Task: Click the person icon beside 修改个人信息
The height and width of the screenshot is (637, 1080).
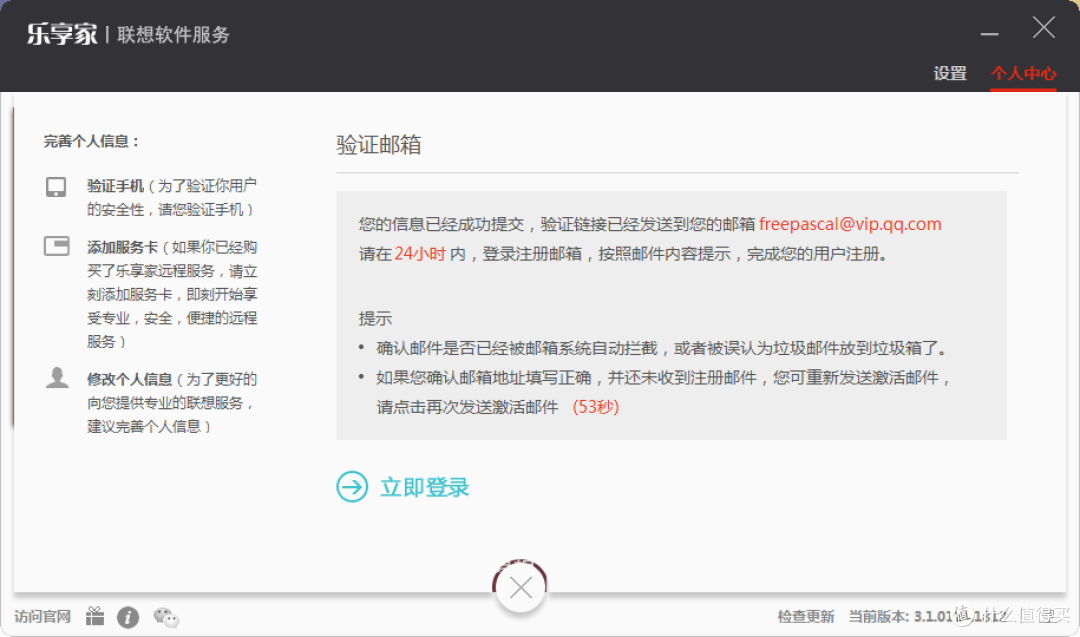Action: [x=57, y=377]
